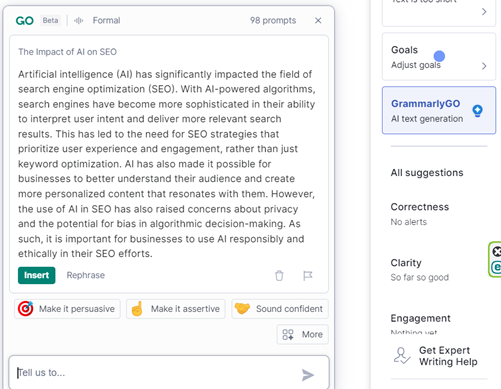This screenshot has height=389, width=501.
Task: Choose Make it assertive prompt
Action: (176, 309)
